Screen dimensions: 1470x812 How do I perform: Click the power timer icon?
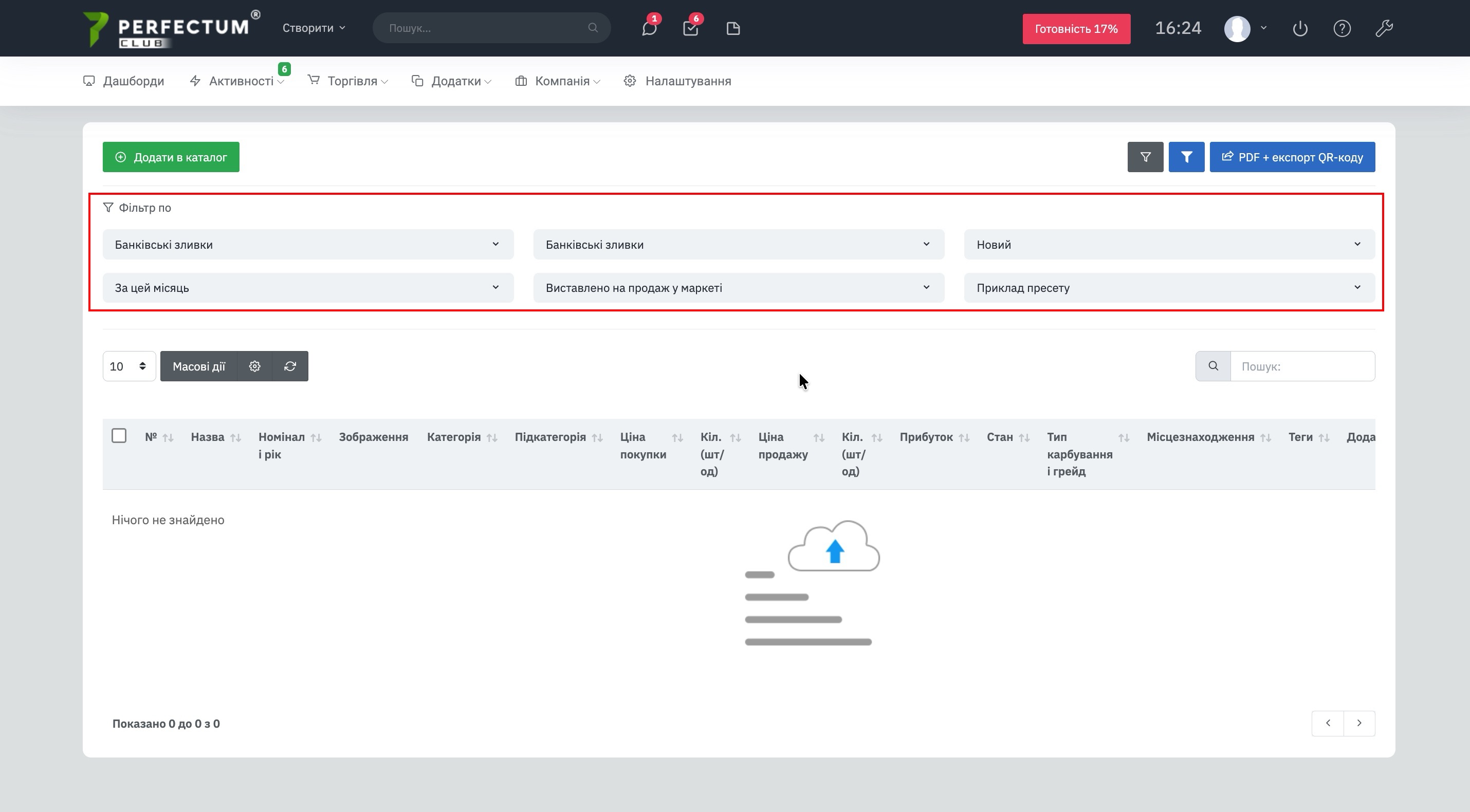[1300, 29]
